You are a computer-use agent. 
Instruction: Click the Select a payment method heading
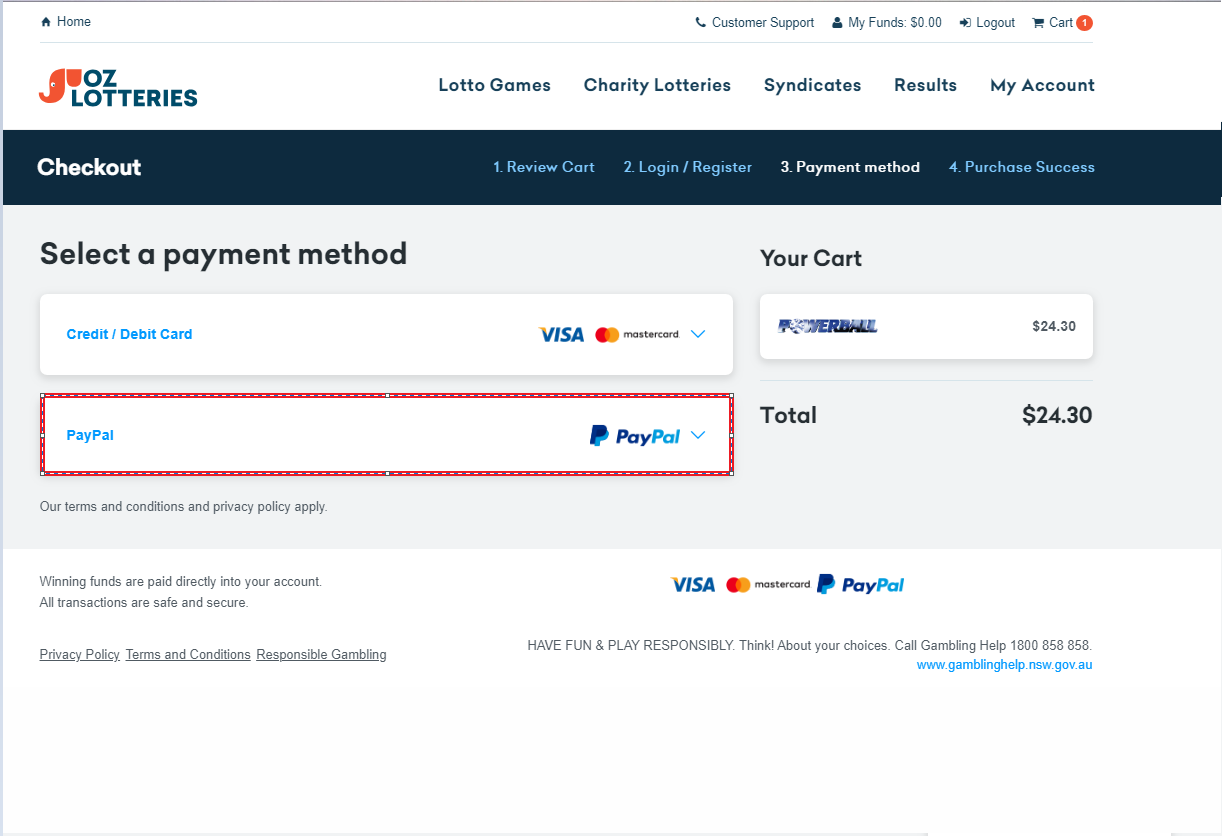tap(223, 255)
